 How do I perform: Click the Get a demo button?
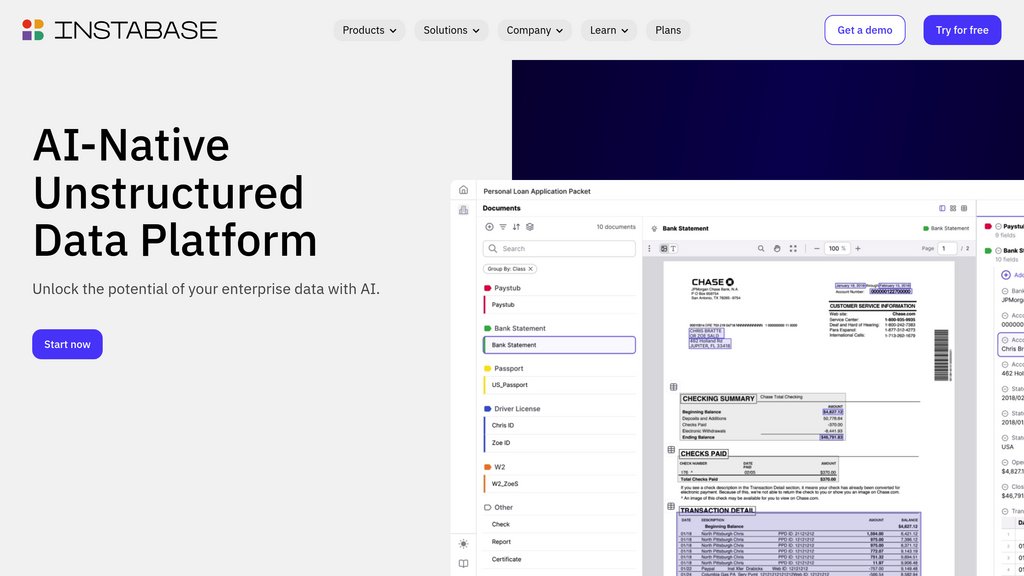pyautogui.click(x=864, y=30)
